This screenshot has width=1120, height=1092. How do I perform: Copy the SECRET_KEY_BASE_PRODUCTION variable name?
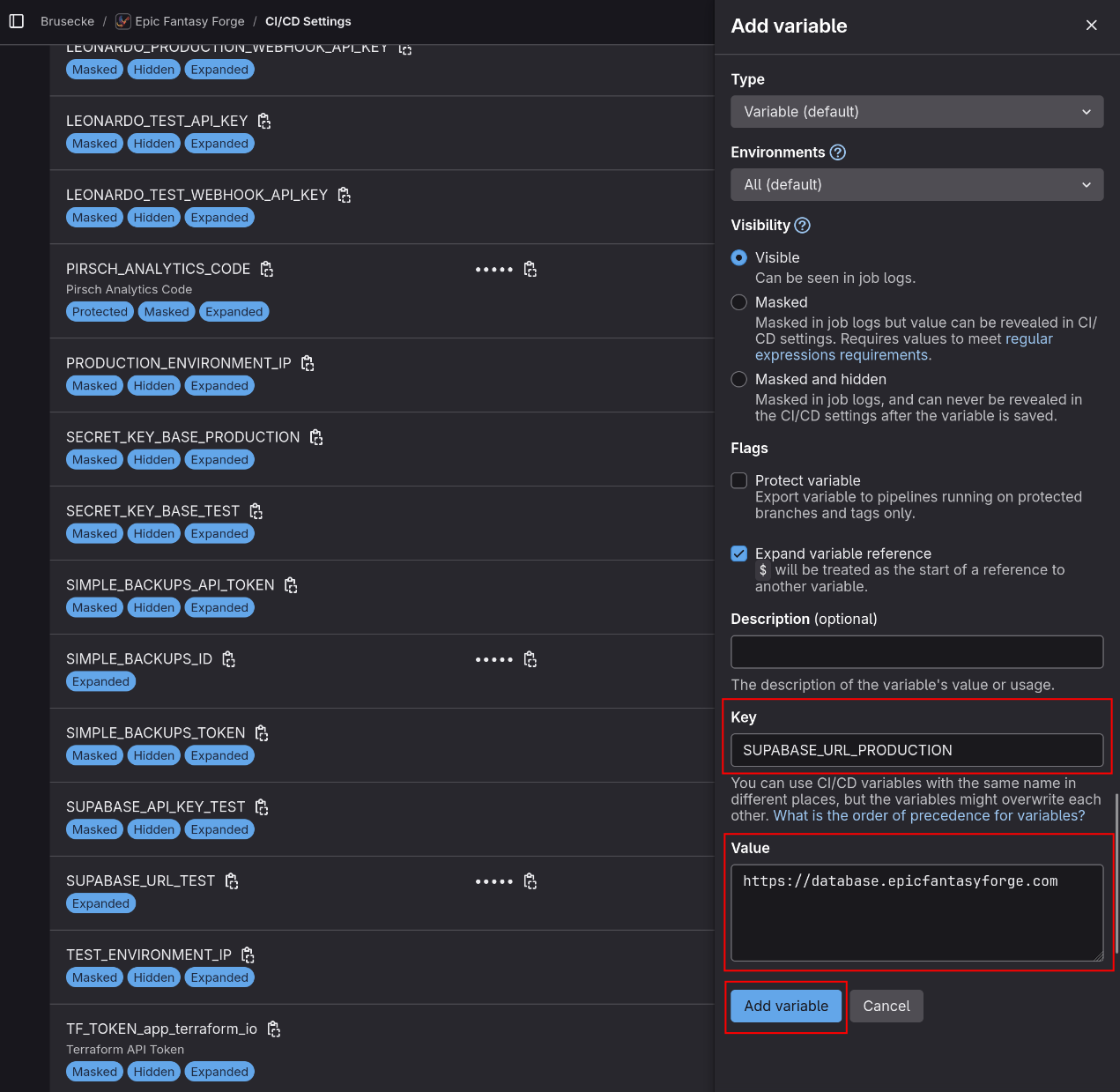(315, 436)
